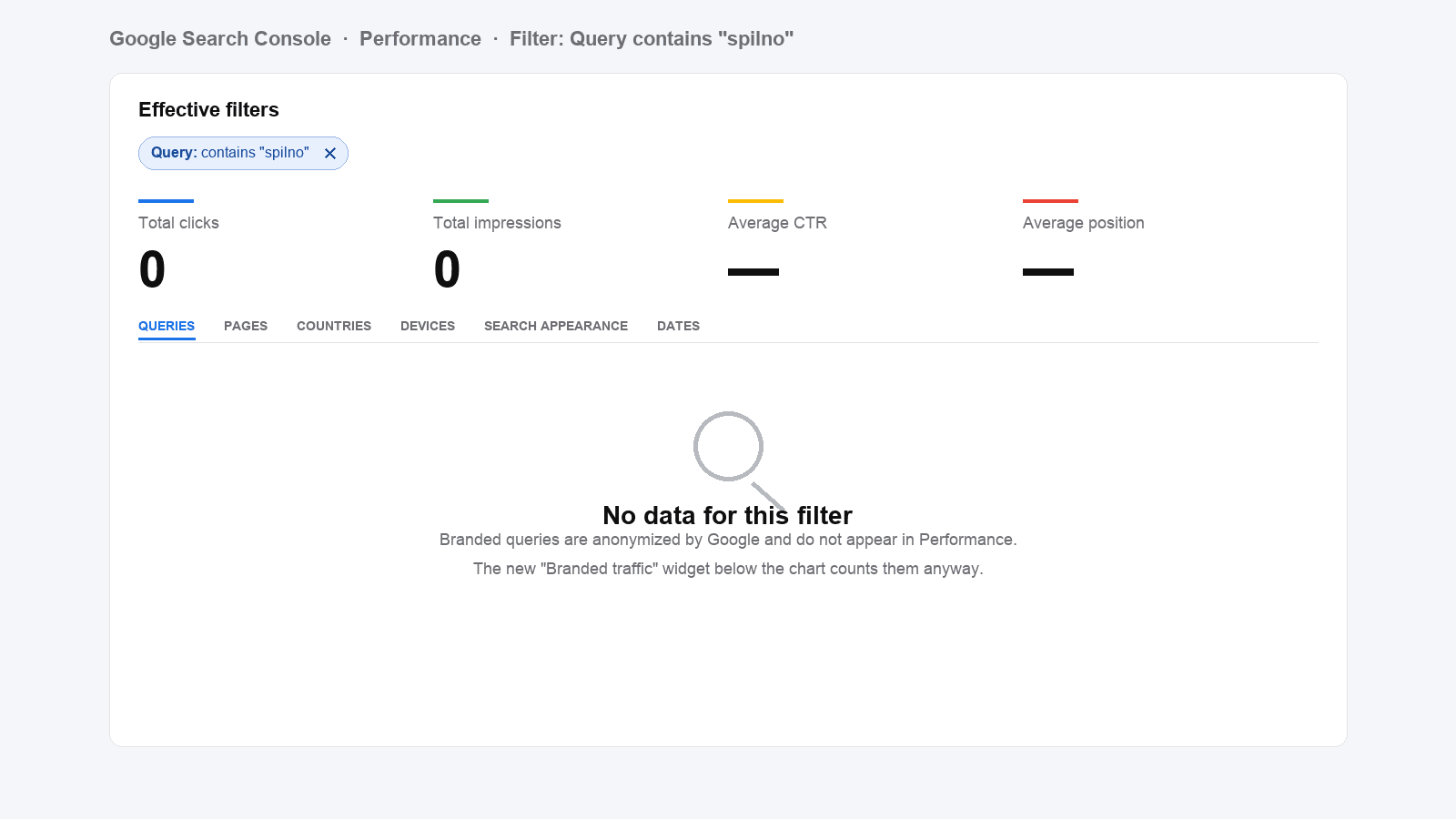
Task: Click "Google Search Console" in the breadcrumb
Action: coord(220,39)
